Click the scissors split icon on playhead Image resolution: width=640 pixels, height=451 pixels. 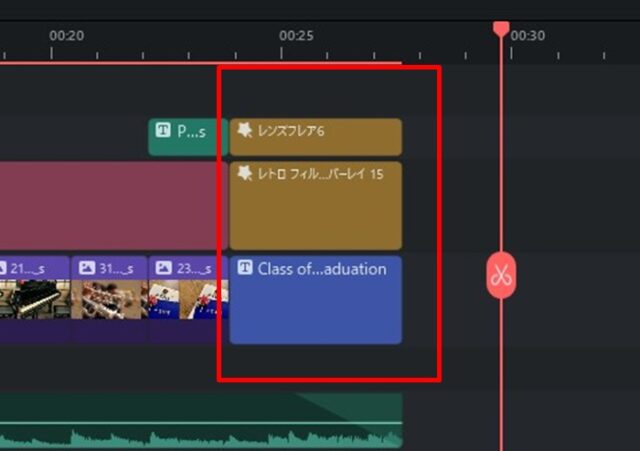click(501, 276)
